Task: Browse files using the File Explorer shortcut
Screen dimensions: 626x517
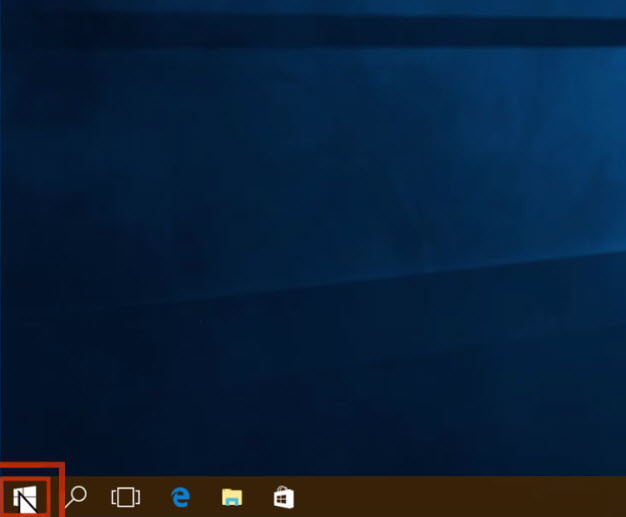Action: point(232,497)
